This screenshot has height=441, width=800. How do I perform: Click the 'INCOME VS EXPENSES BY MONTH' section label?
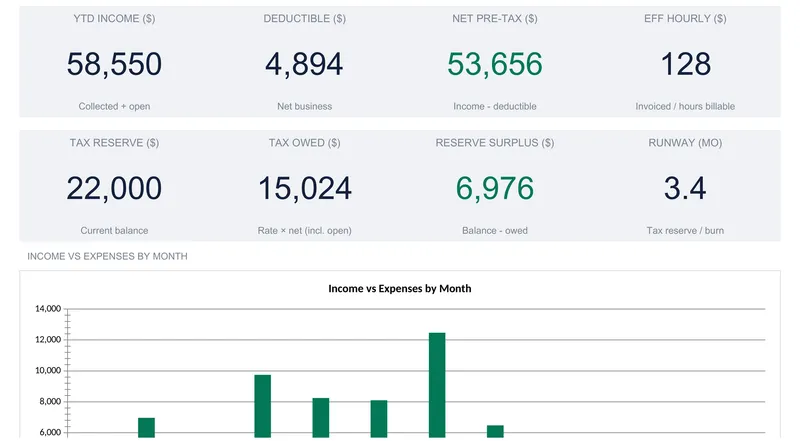[107, 257]
